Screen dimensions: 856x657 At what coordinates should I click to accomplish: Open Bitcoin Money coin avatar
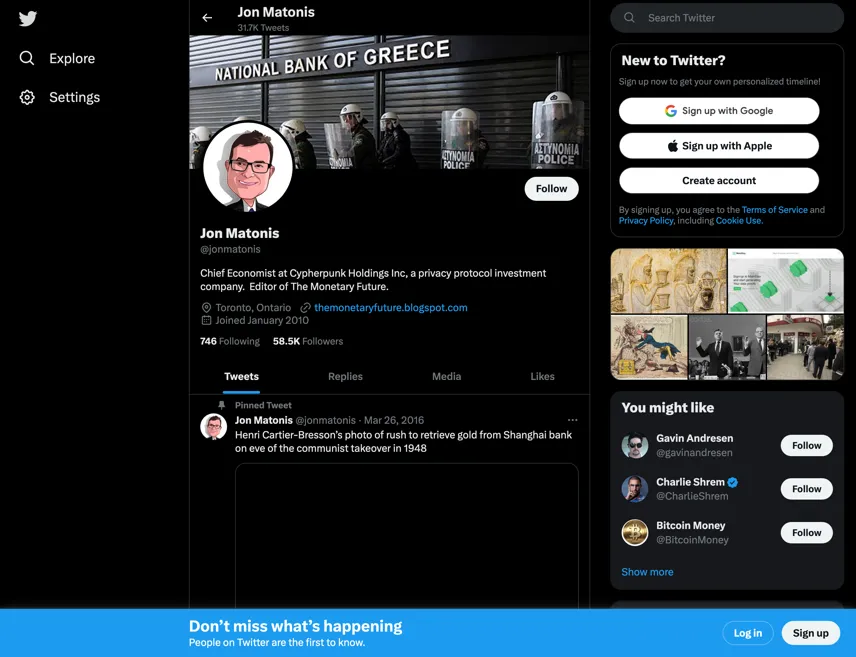634,532
